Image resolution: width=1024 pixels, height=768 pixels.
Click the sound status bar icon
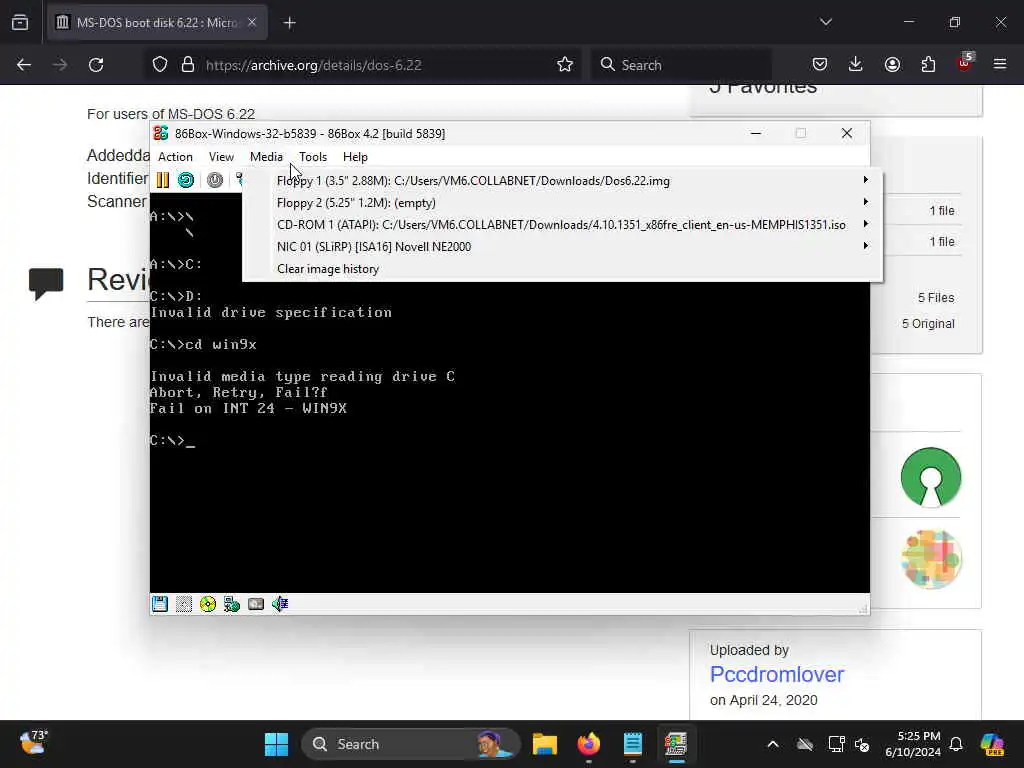coord(280,604)
